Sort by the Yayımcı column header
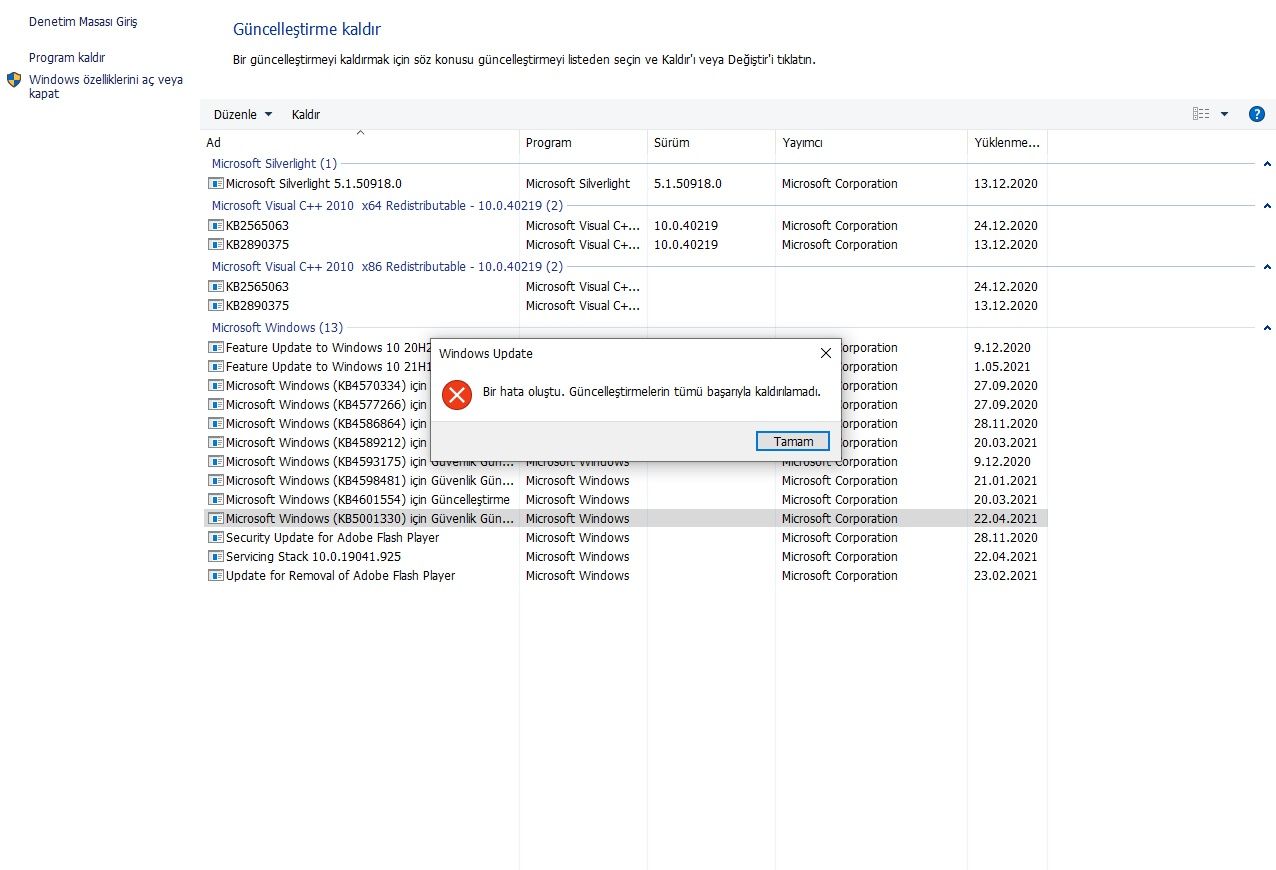1276x870 pixels. tap(871, 143)
